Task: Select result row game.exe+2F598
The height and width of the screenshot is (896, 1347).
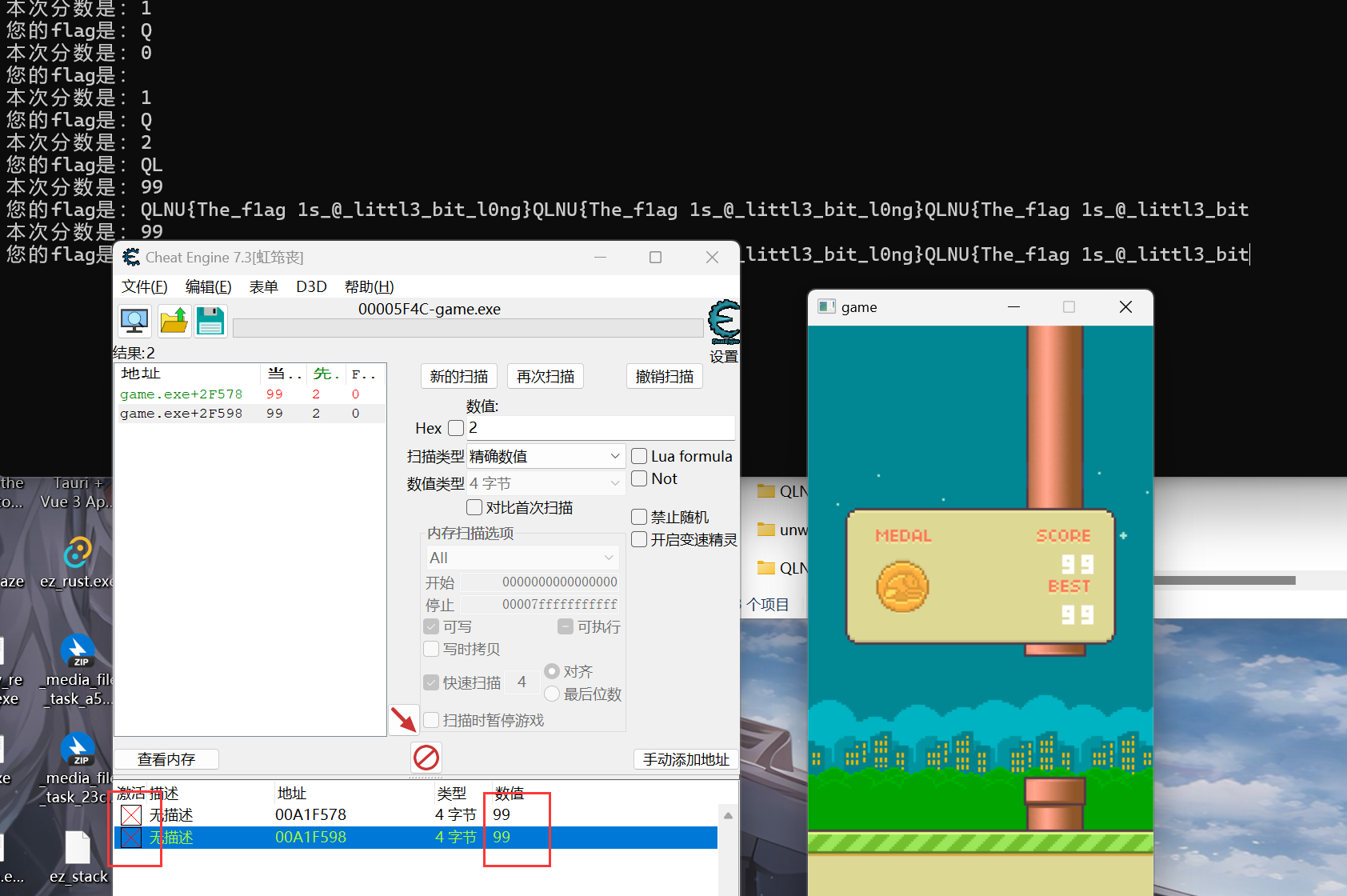Action: [250, 414]
